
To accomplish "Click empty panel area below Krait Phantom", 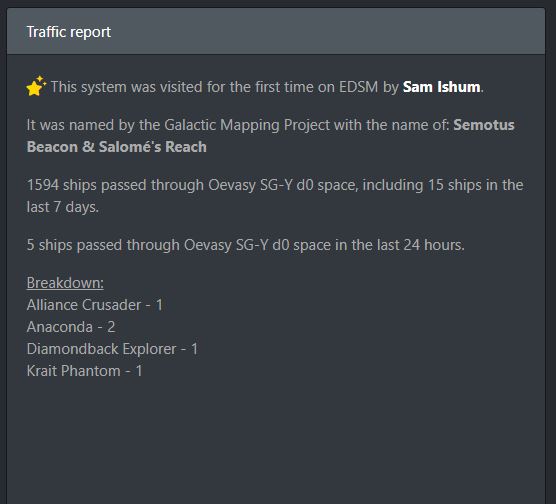I will pyautogui.click(x=276, y=440).
